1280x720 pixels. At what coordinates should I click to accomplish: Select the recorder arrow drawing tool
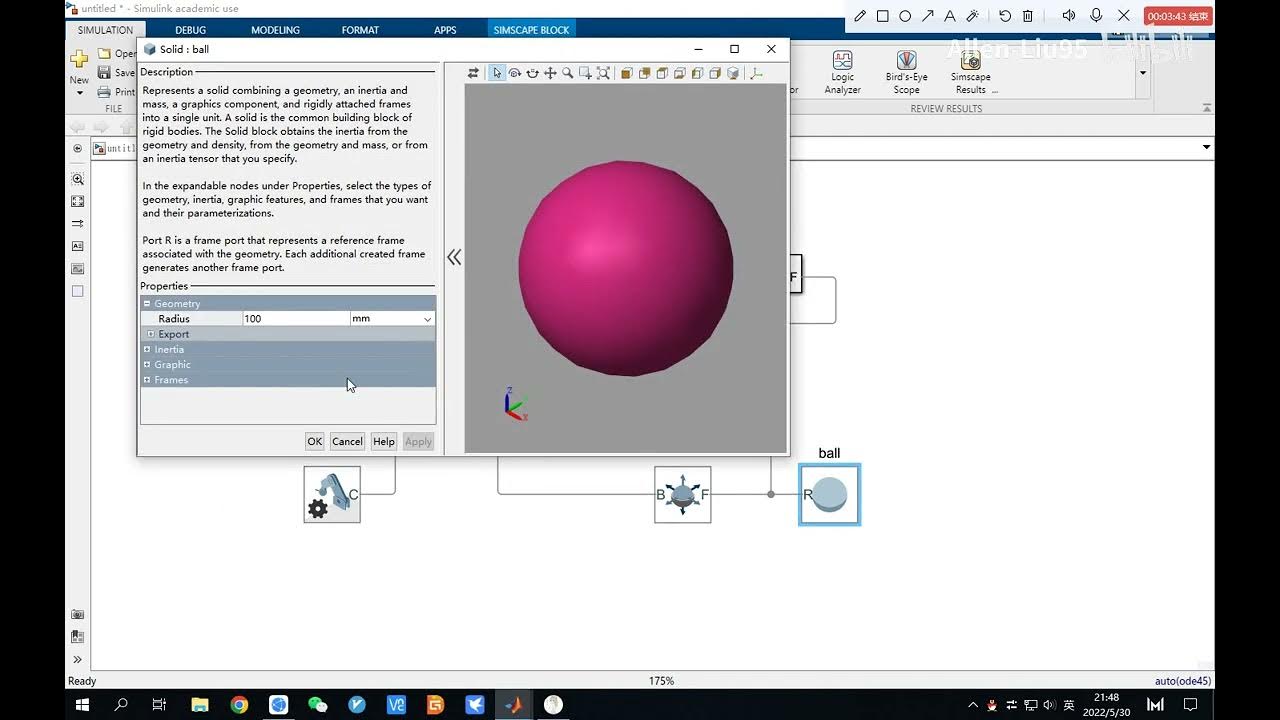(x=927, y=16)
